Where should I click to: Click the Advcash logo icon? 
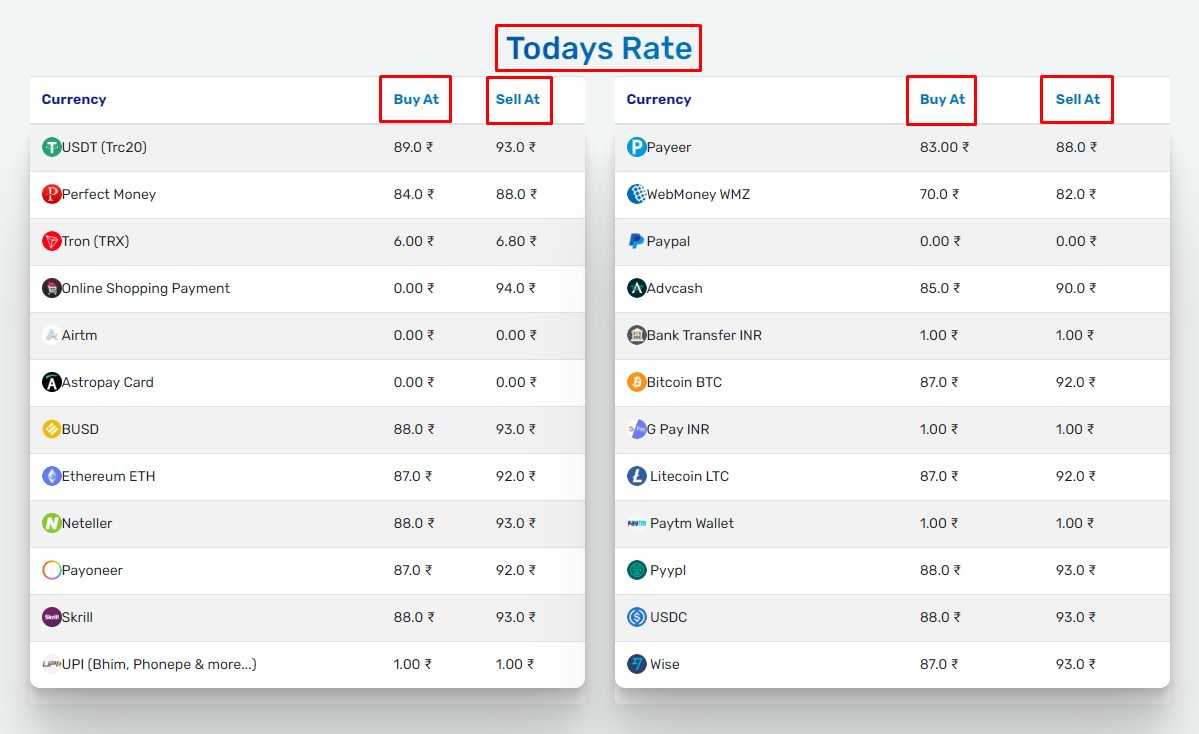click(636, 288)
